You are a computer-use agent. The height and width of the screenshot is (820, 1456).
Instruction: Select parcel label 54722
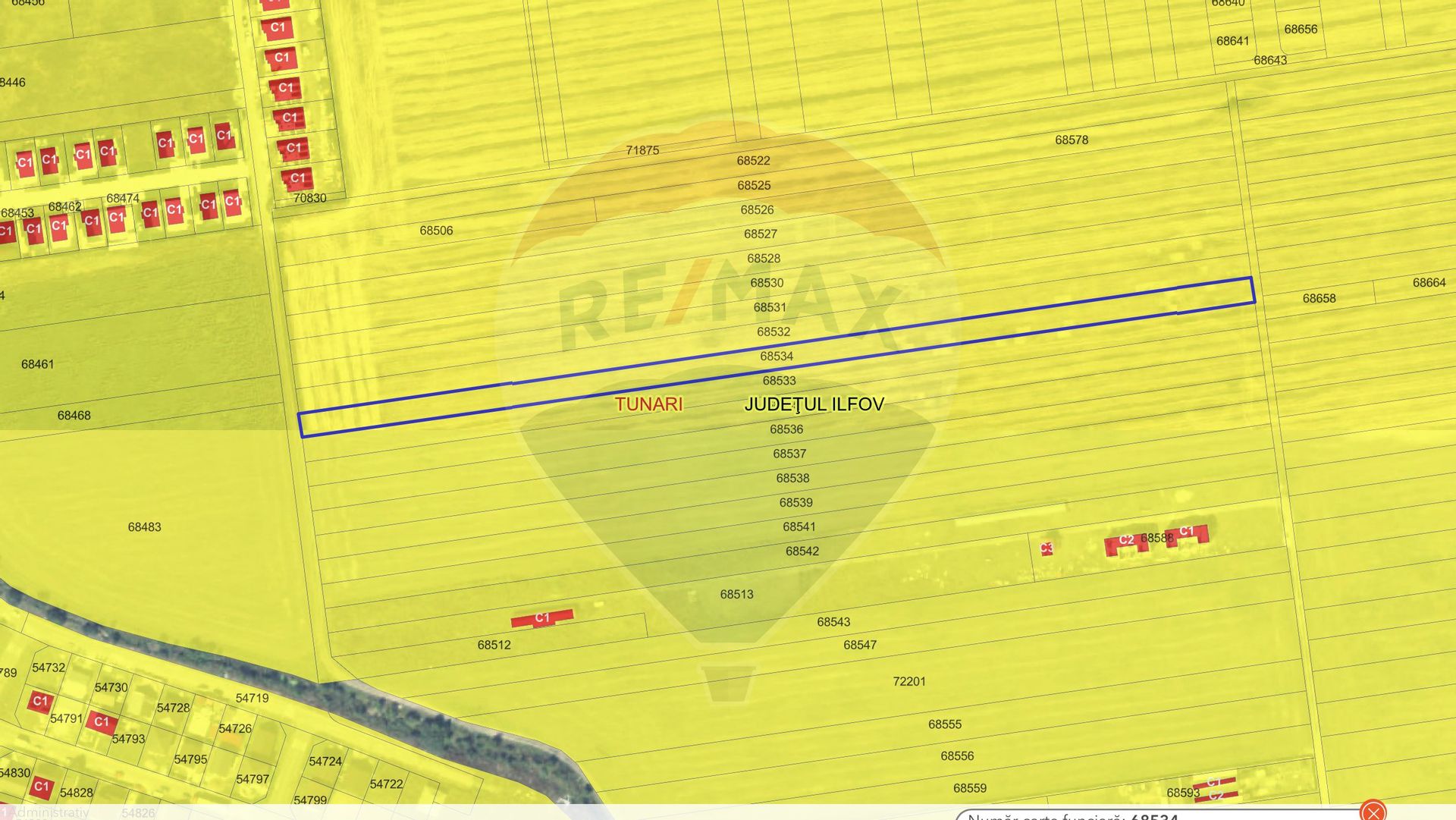386,784
